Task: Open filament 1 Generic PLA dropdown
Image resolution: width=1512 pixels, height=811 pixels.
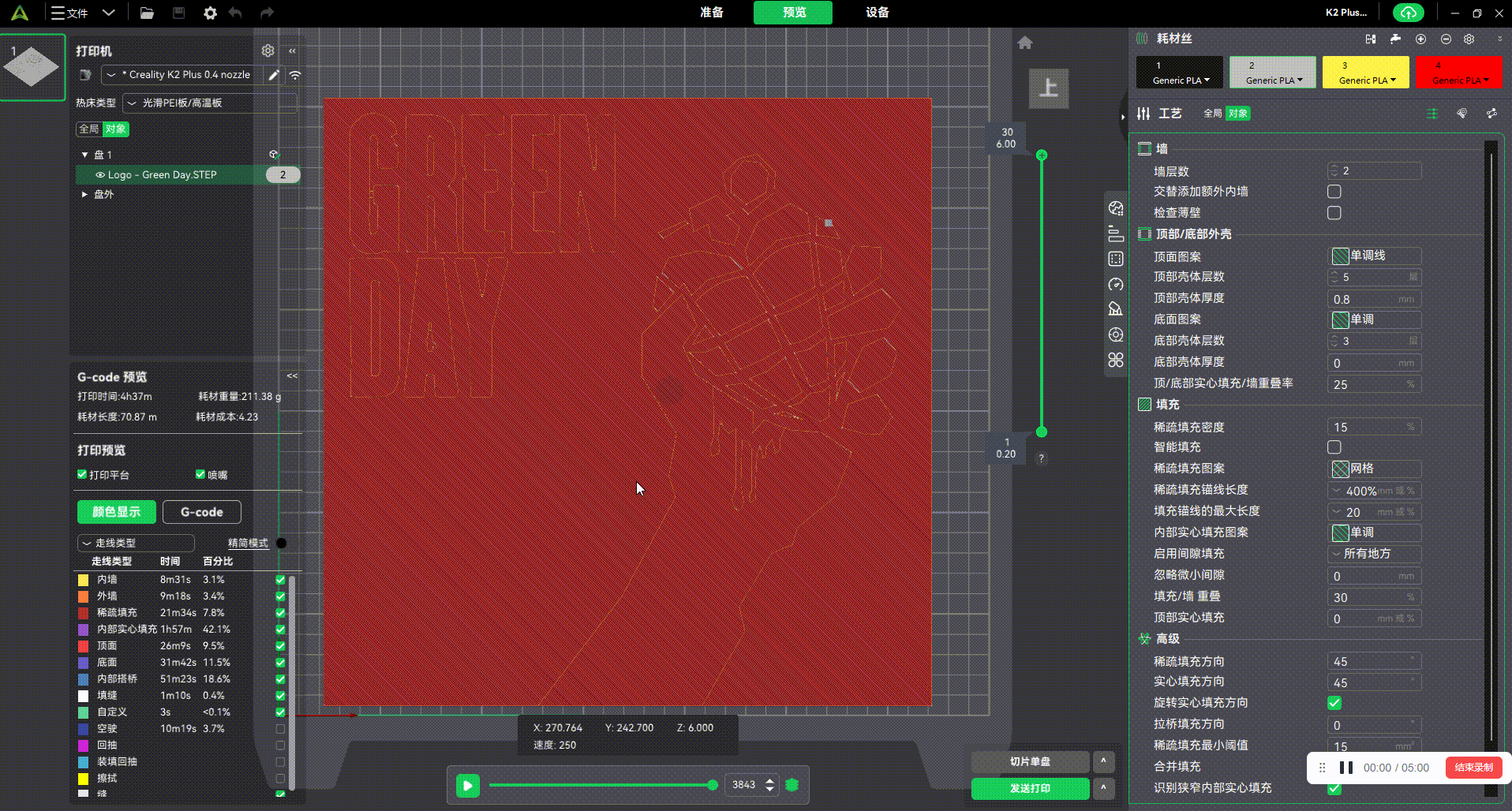Action: [x=1181, y=80]
